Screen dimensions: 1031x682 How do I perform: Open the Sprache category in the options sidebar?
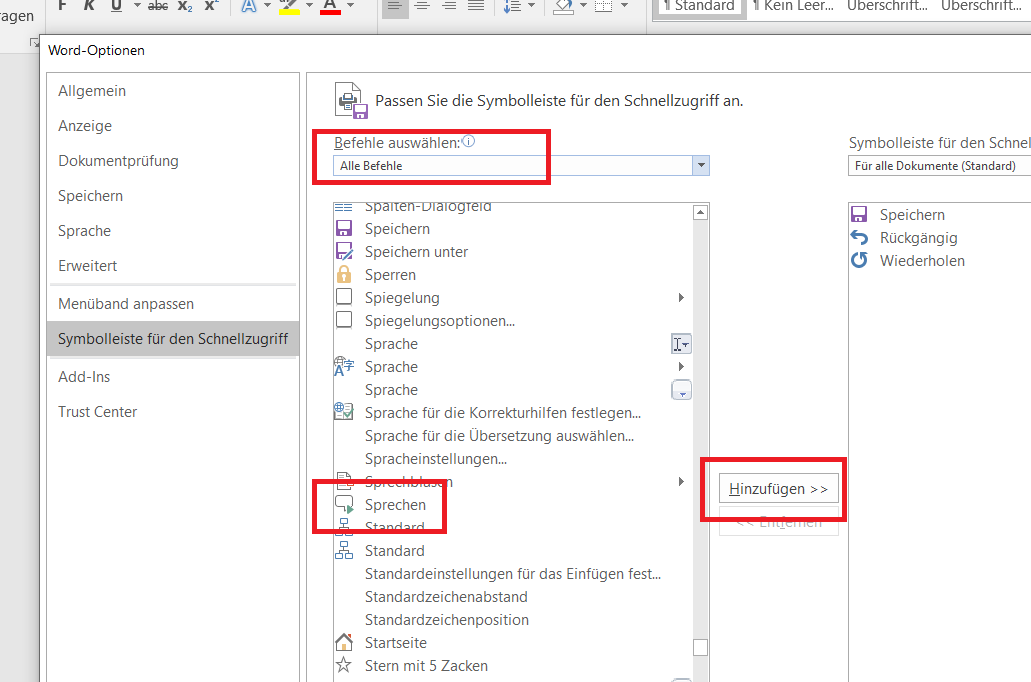click(174, 231)
